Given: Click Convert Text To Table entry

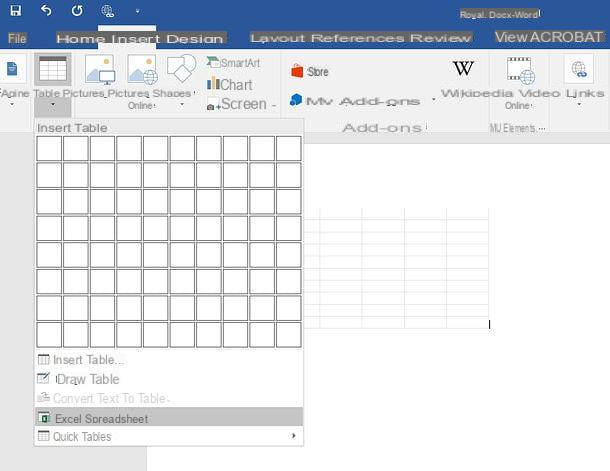Looking at the screenshot, I should (168, 398).
